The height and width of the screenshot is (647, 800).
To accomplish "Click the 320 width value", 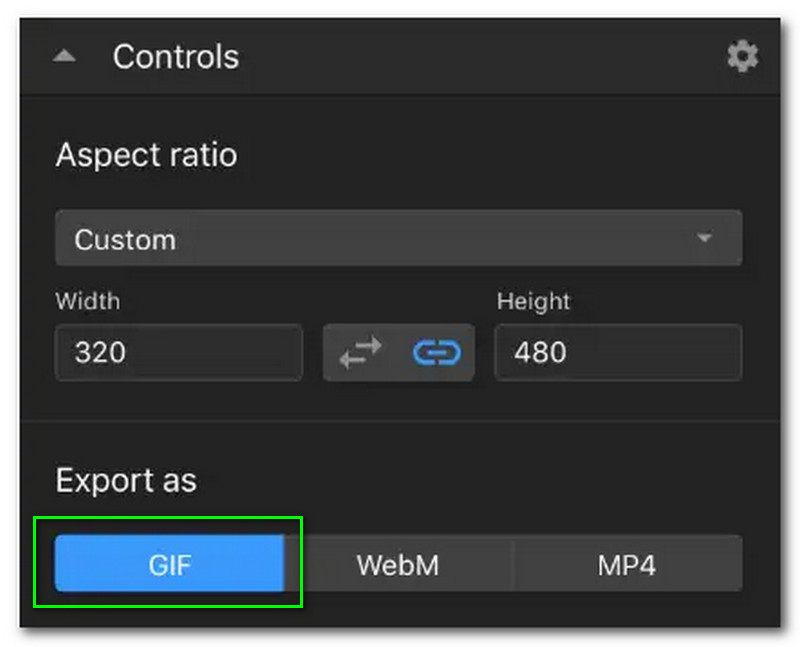I will click(100, 352).
